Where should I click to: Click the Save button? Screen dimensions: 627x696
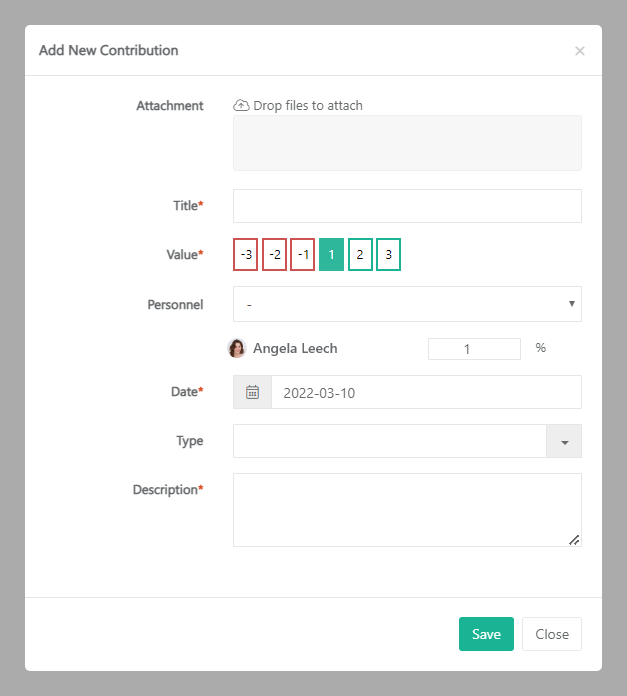click(x=486, y=634)
